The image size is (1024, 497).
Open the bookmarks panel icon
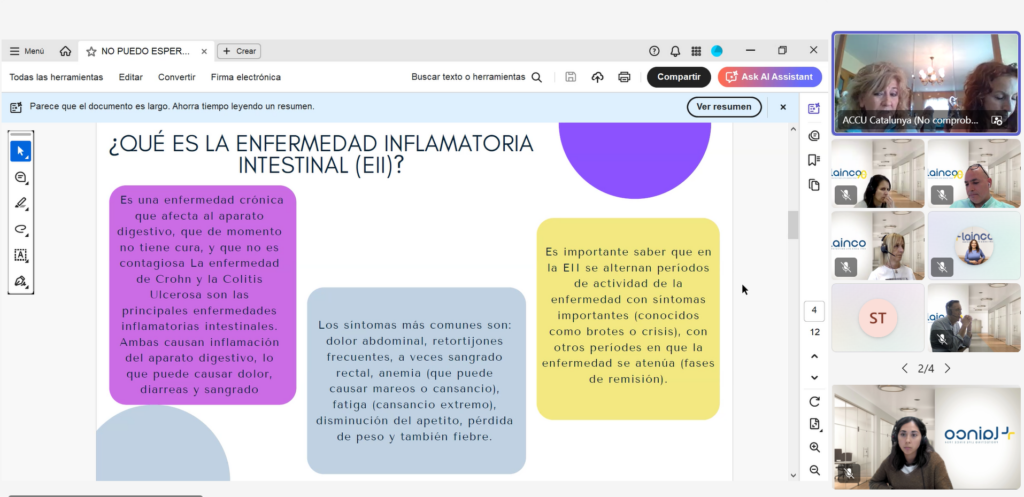(814, 160)
